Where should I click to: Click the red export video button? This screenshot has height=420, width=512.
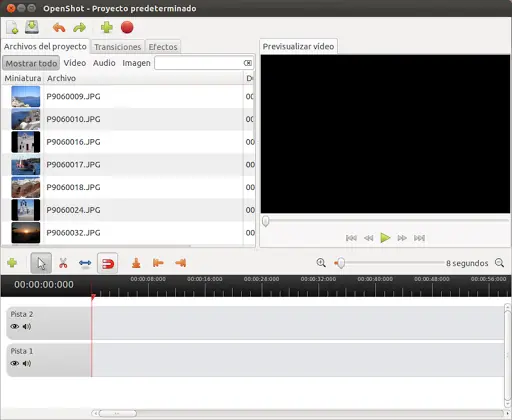127,27
